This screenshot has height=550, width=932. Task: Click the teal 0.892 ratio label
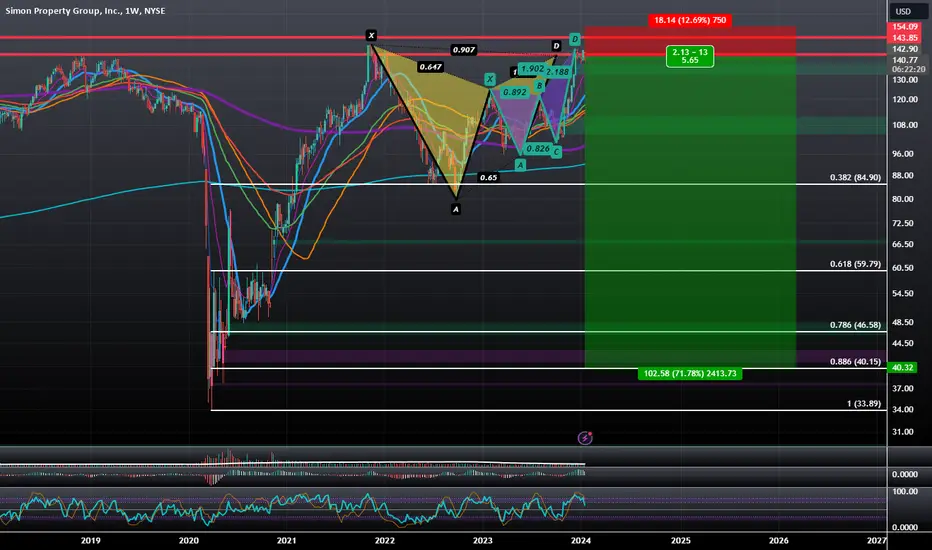(x=514, y=92)
